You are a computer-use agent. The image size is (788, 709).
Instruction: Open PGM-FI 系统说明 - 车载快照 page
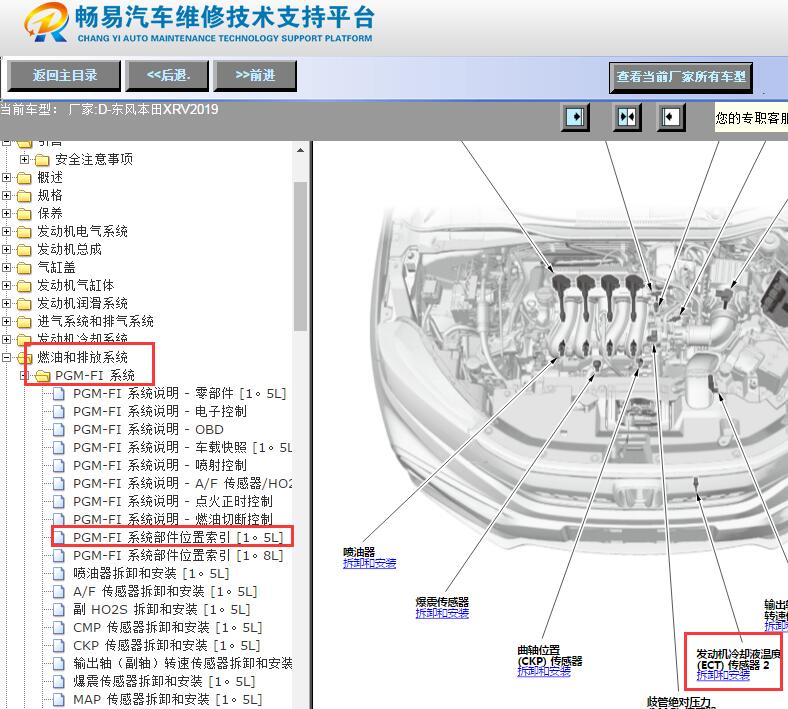coord(182,447)
